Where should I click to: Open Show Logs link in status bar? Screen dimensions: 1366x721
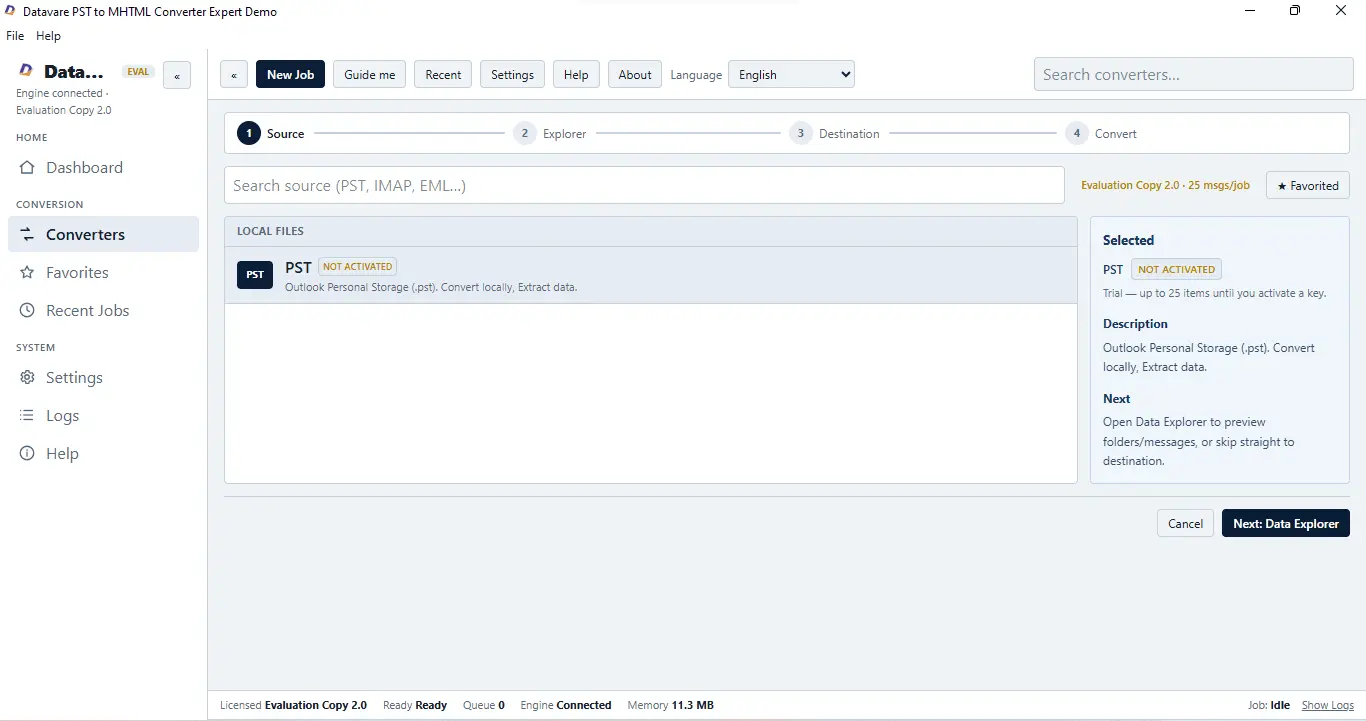tap(1328, 706)
